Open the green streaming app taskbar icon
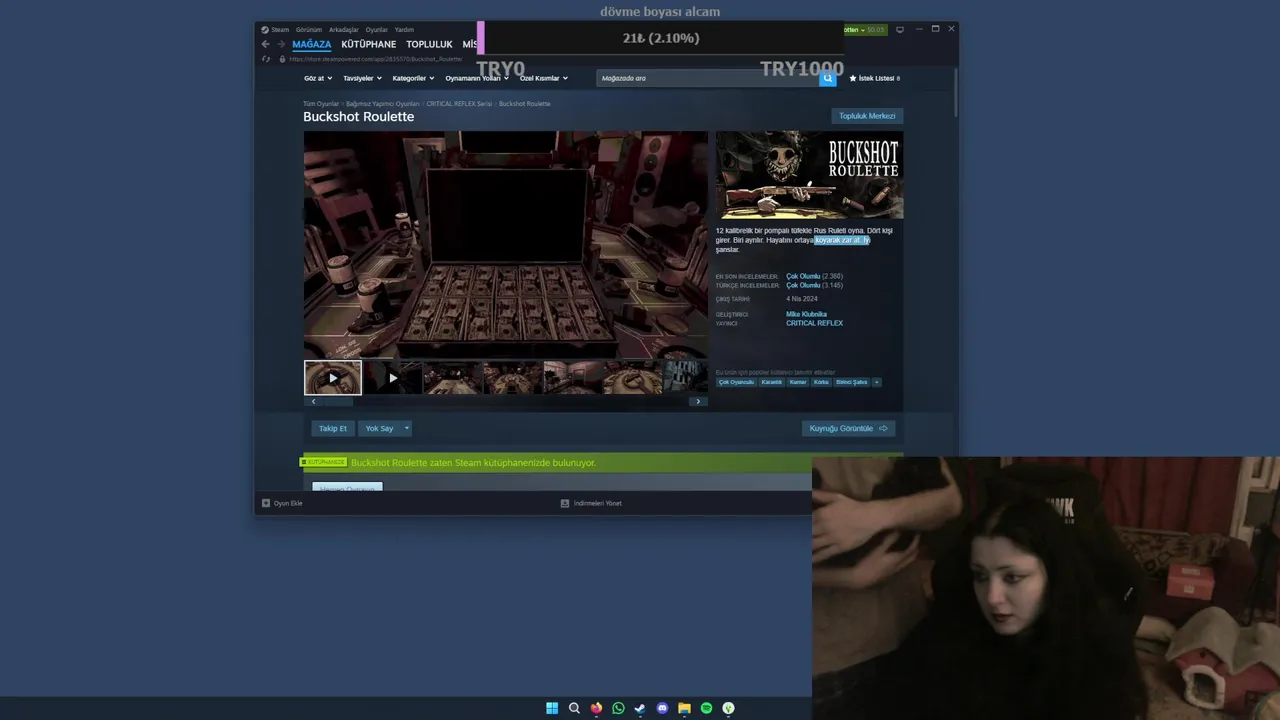The width and height of the screenshot is (1280, 720). pyautogui.click(x=728, y=708)
